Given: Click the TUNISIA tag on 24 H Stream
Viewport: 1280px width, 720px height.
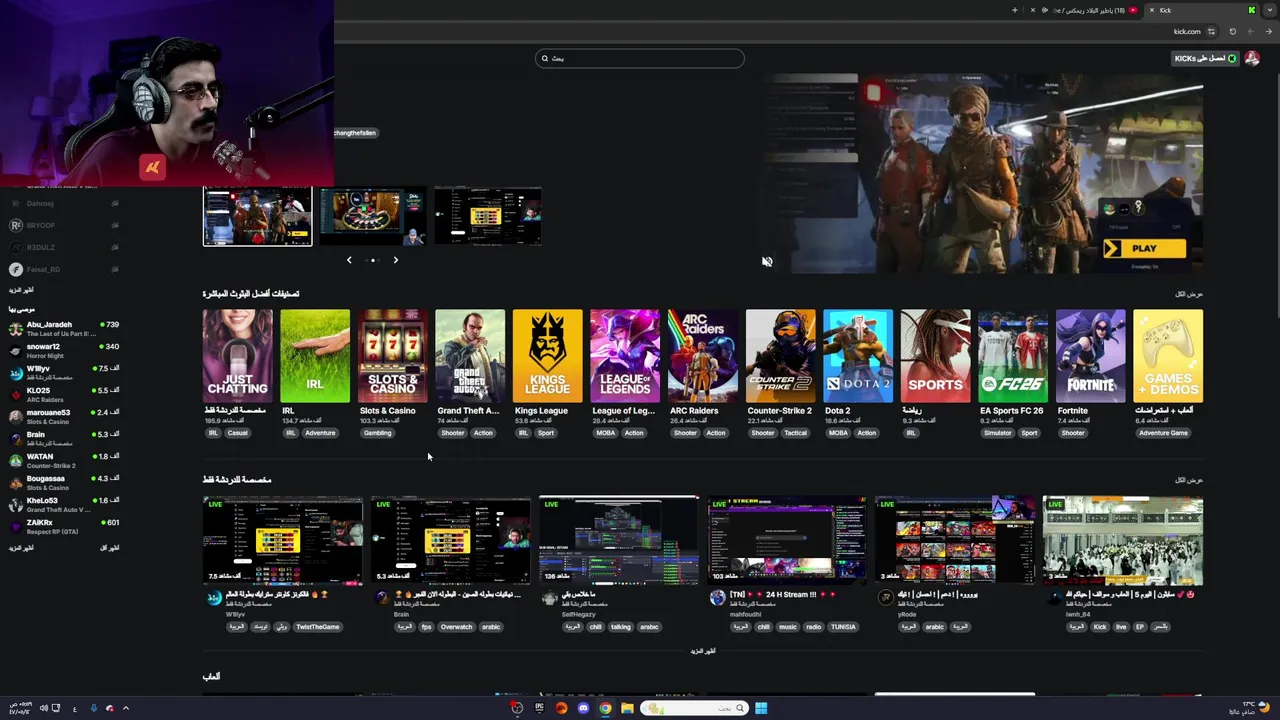Looking at the screenshot, I should pos(844,627).
